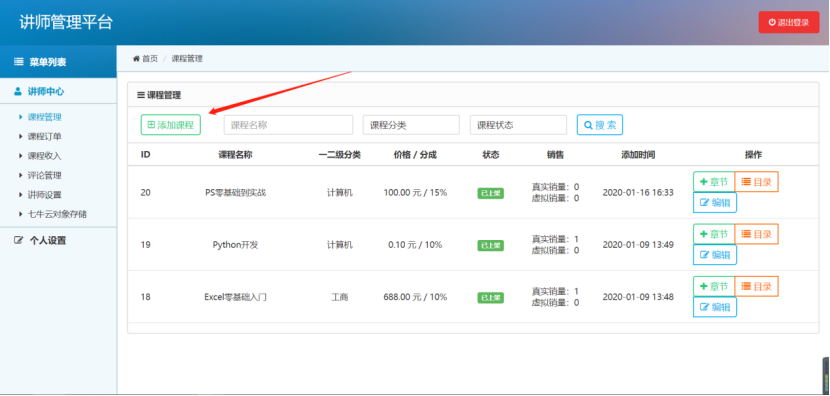Open 课程订单 in the sidebar
Image resolution: width=830 pixels, height=396 pixels.
tap(44, 137)
